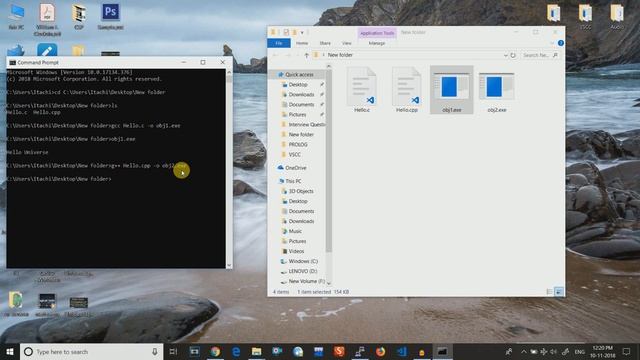The image size is (640, 360).
Task: Open the VSCC folder in the sidebar
Action: (x=295, y=155)
